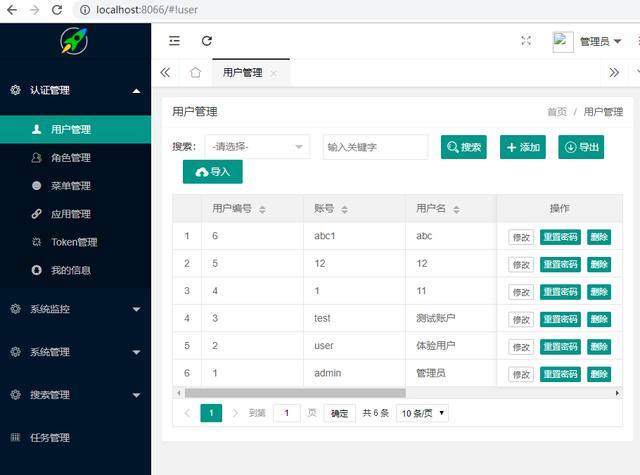Open the -请选择- search field dropdown
The image size is (640, 475).
tap(258, 146)
